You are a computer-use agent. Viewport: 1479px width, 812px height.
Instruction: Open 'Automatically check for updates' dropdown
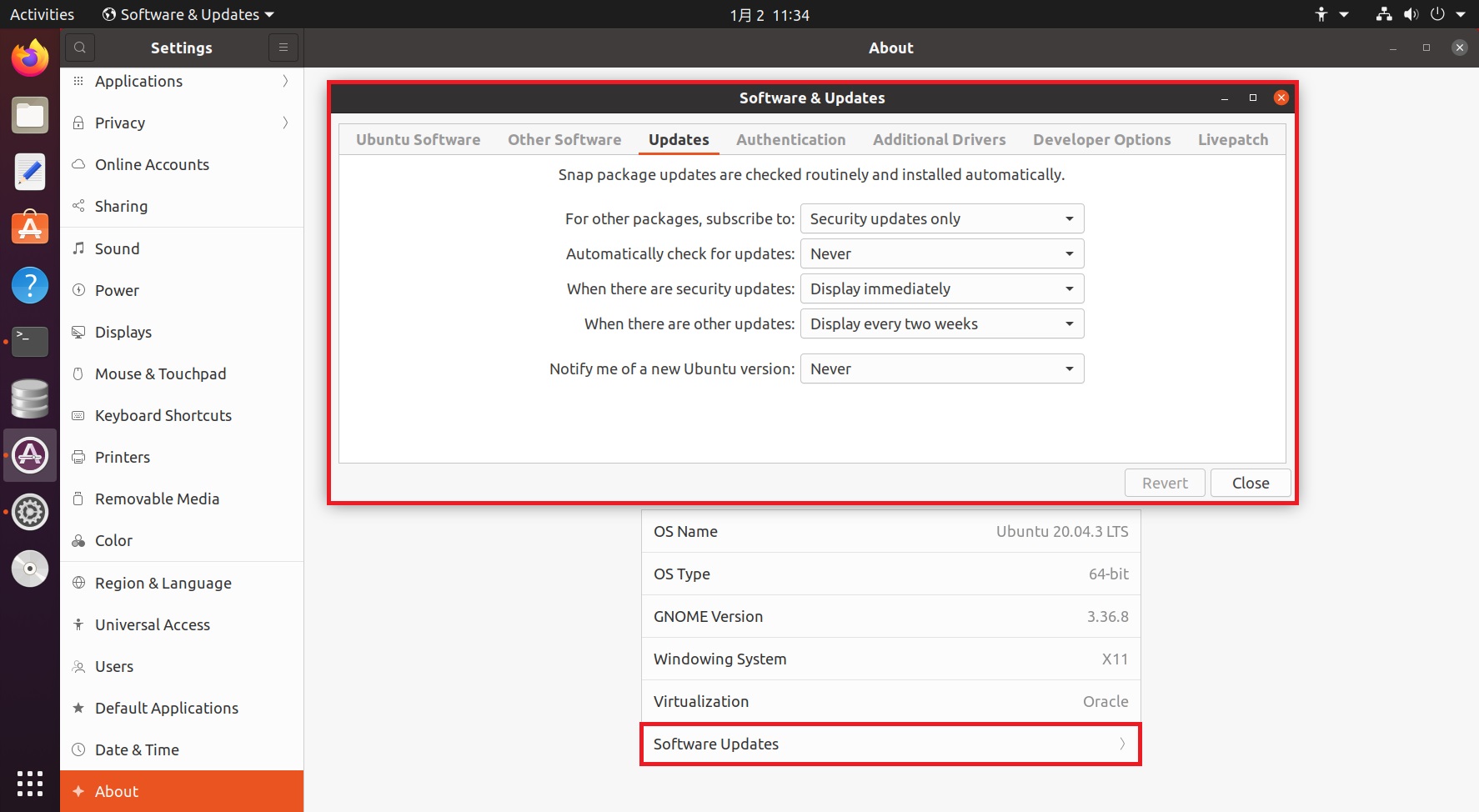point(942,253)
